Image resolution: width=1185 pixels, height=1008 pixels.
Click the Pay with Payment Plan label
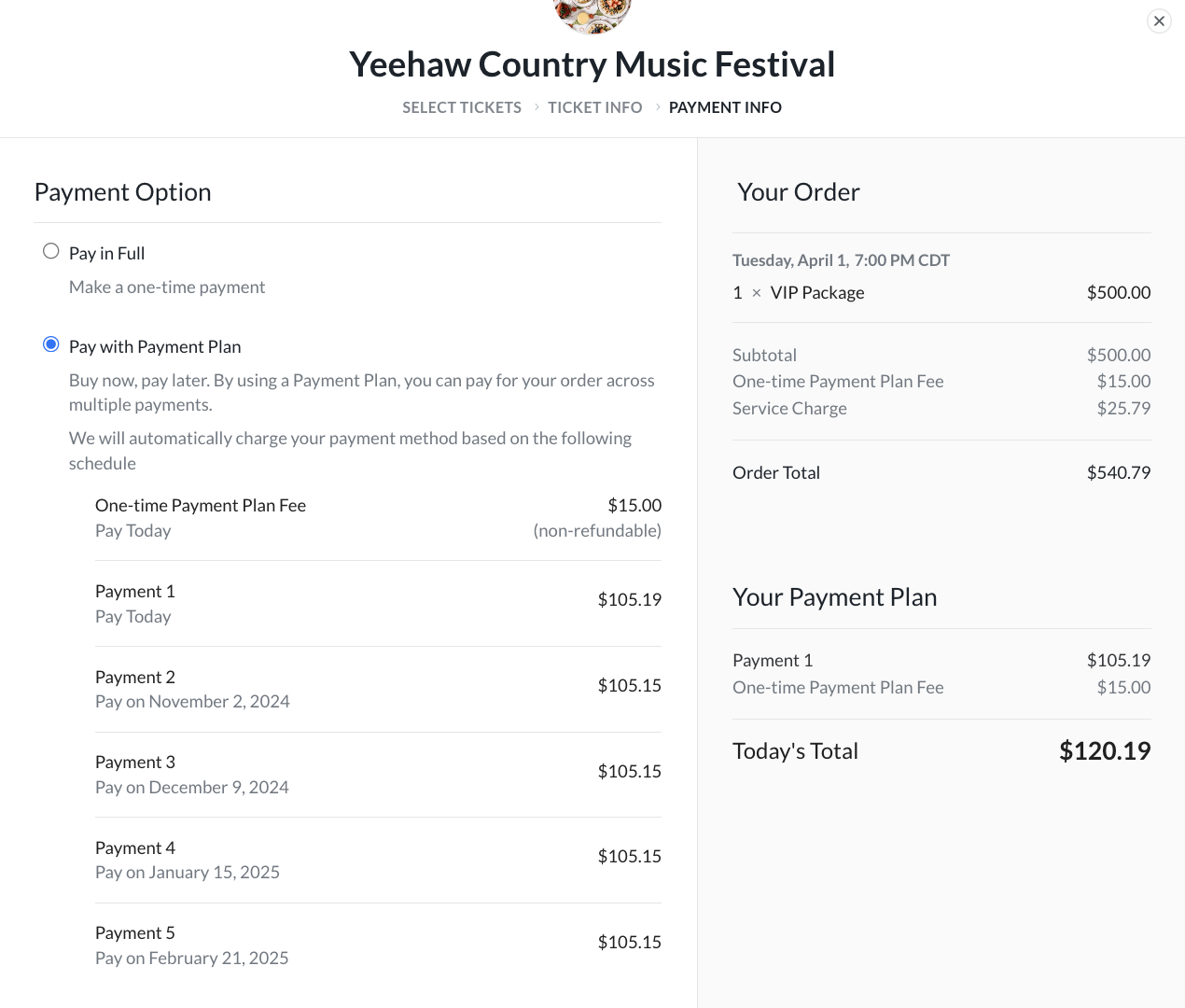(x=155, y=346)
